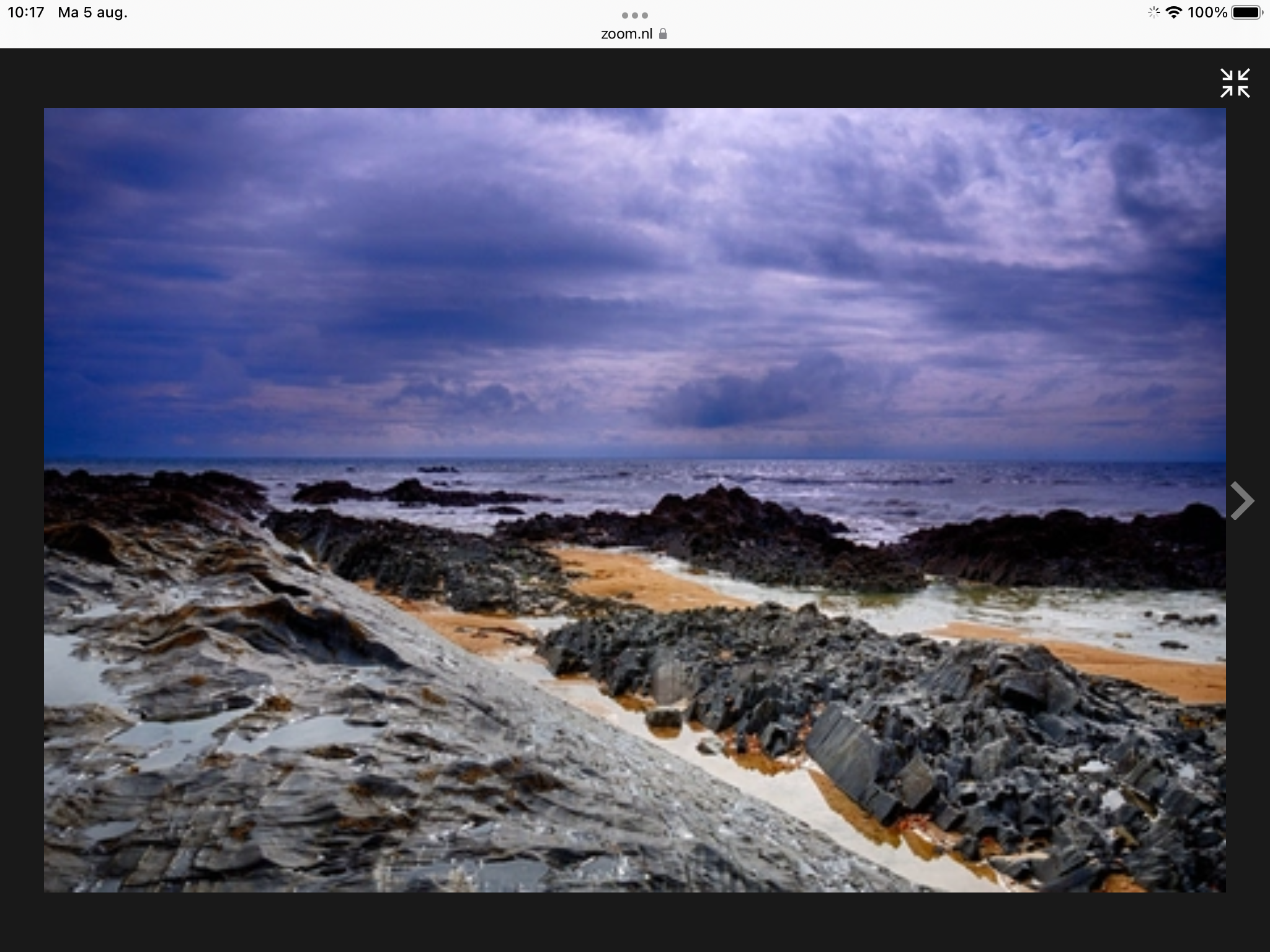Go to the next photo with right chevron

(1241, 500)
